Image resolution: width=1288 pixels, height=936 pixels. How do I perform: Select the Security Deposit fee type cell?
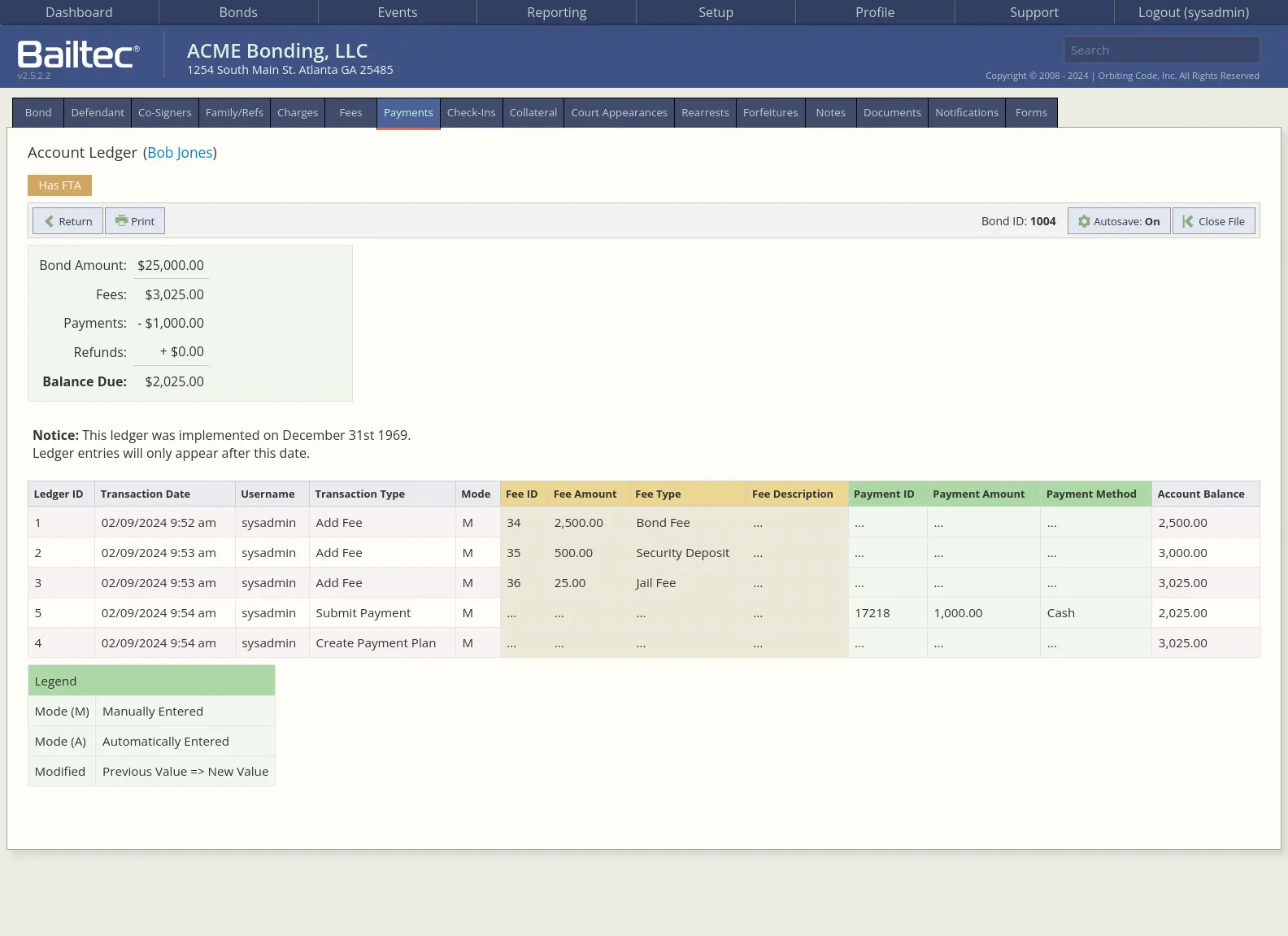click(687, 553)
